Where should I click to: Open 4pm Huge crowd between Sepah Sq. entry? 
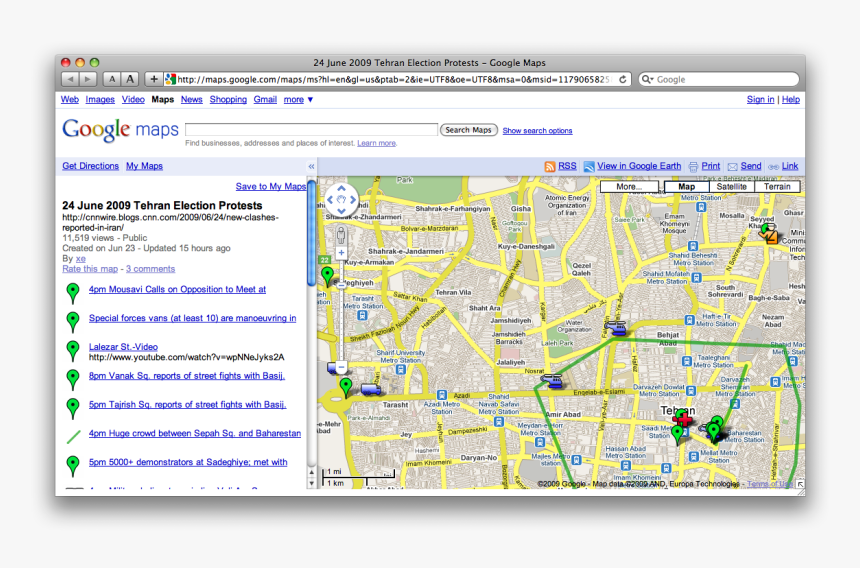[195, 433]
